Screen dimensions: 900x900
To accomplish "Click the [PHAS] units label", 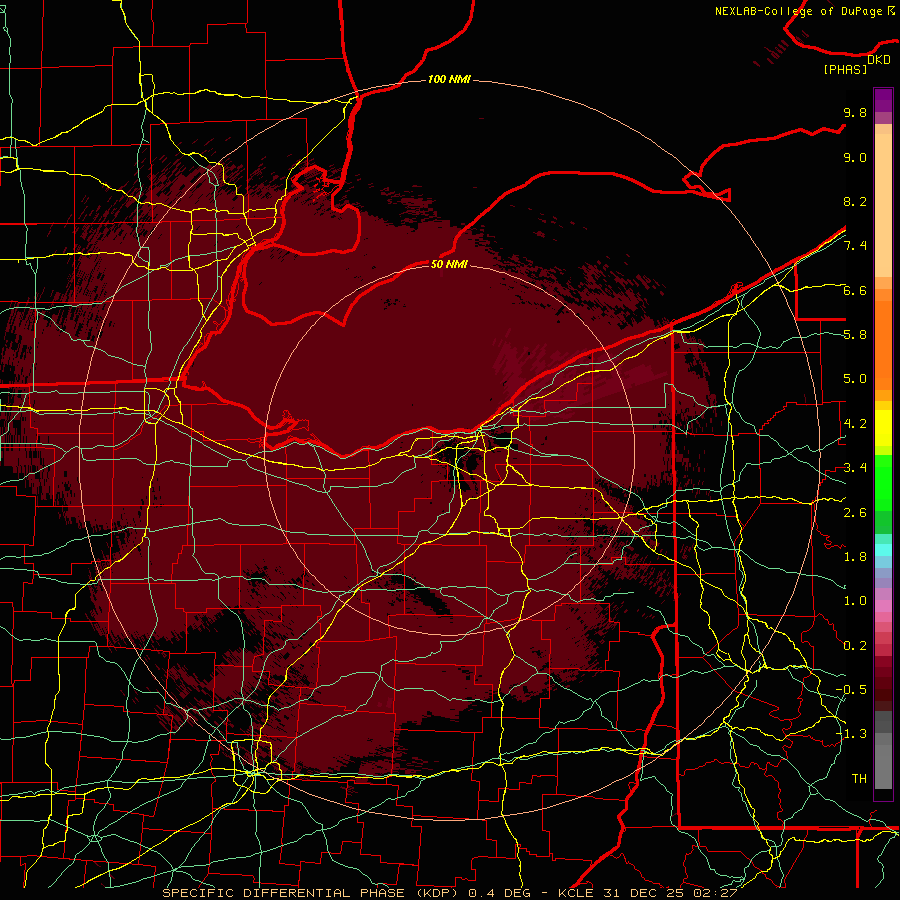I will 845,69.
